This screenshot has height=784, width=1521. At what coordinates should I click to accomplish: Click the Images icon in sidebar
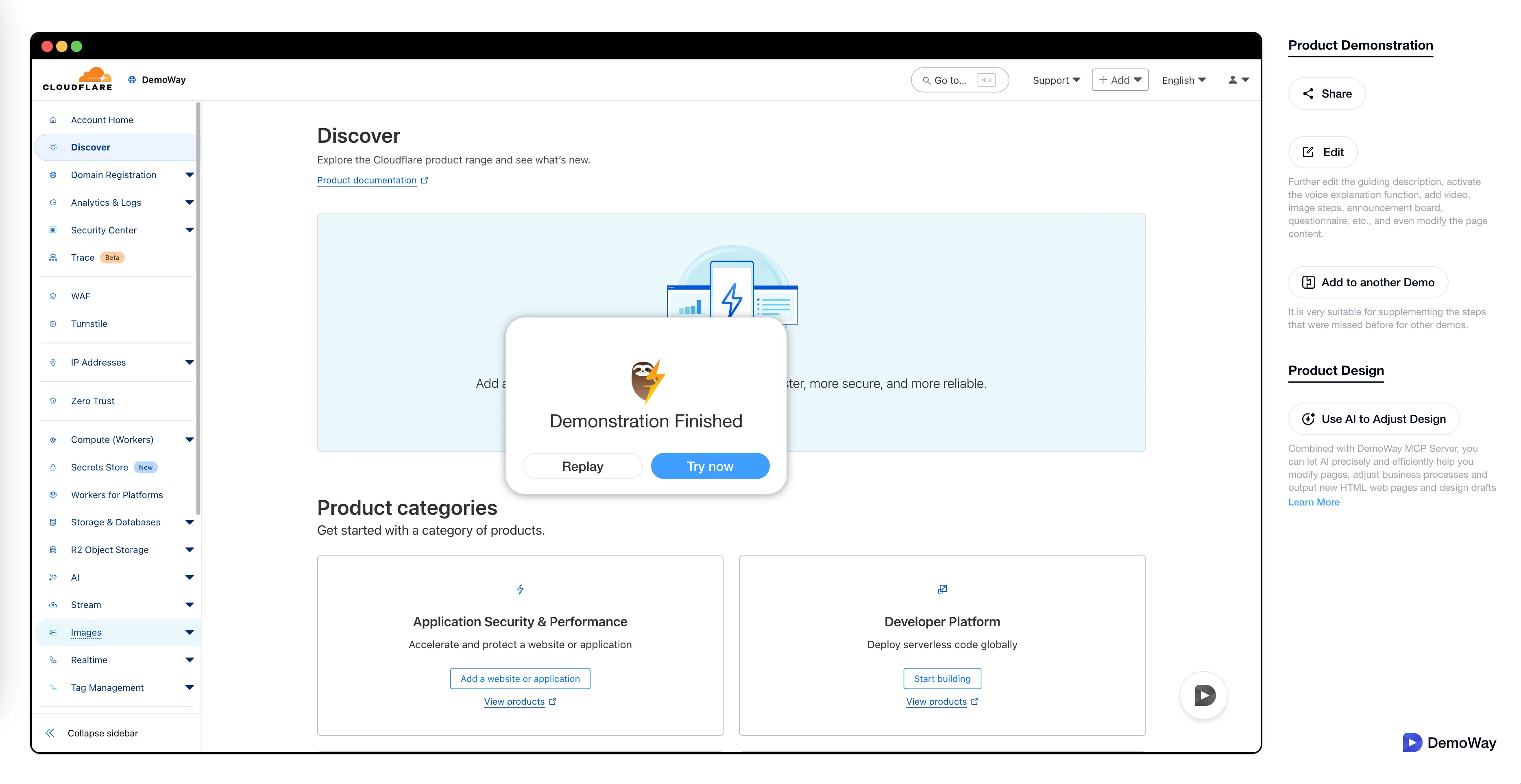(x=53, y=632)
